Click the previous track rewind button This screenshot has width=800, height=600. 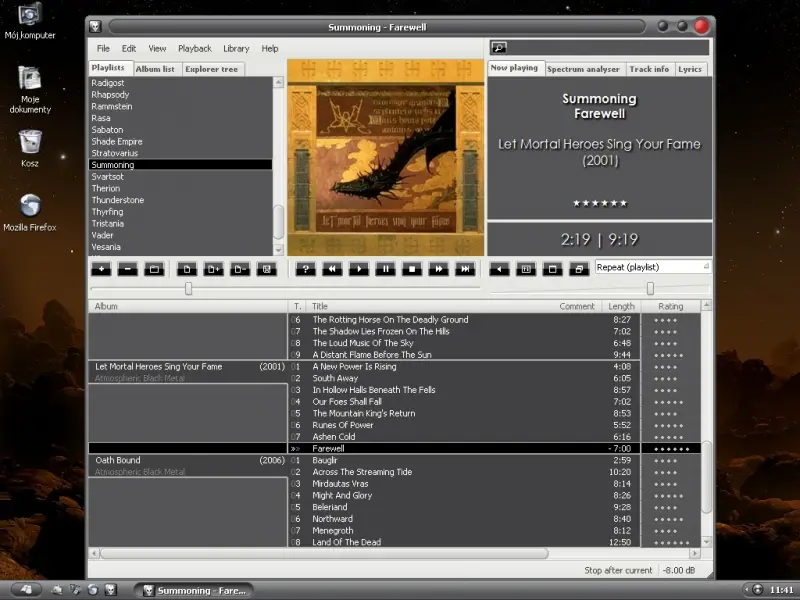pos(332,269)
